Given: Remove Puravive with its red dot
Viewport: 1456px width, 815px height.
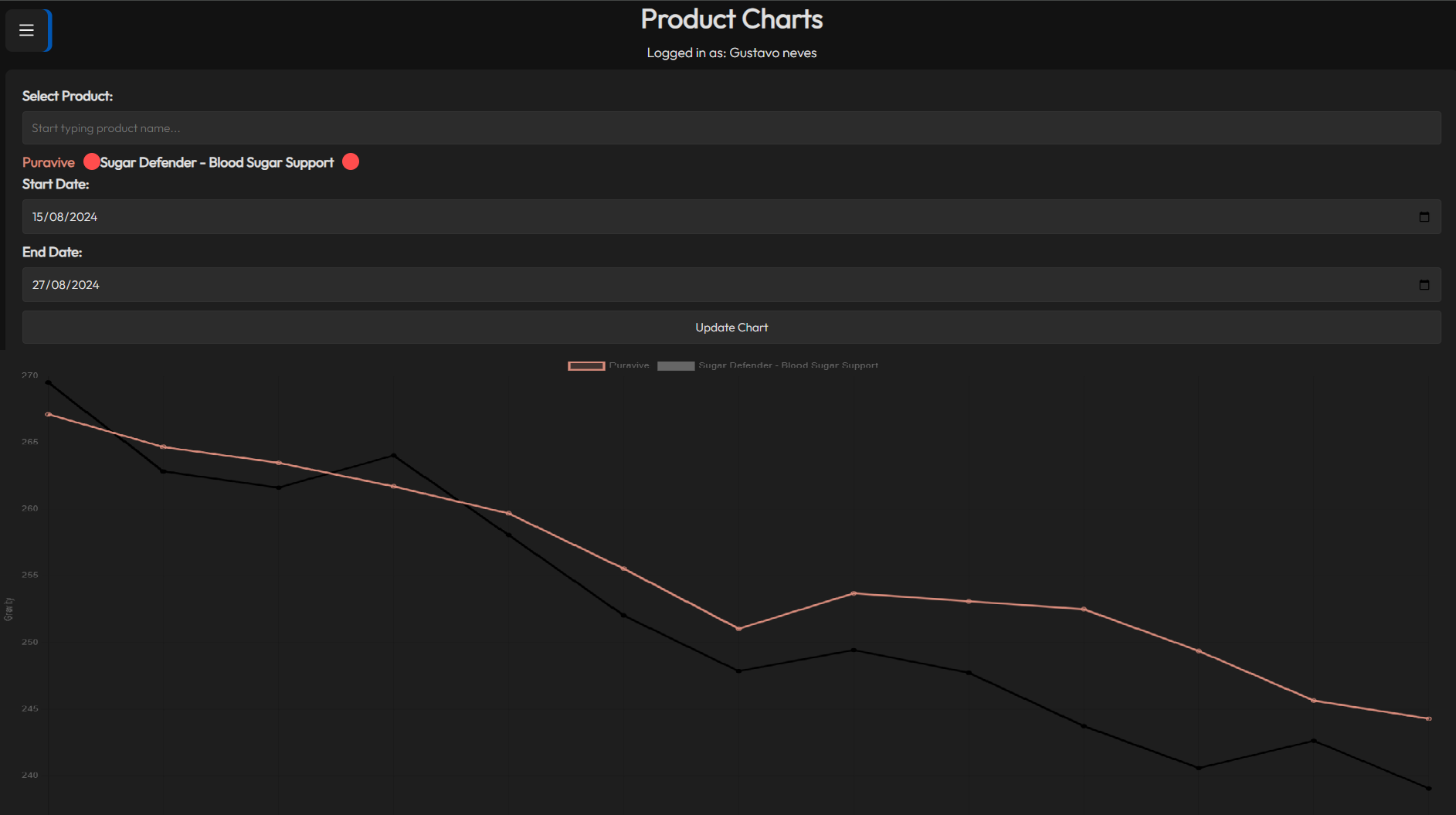Looking at the screenshot, I should tap(91, 161).
